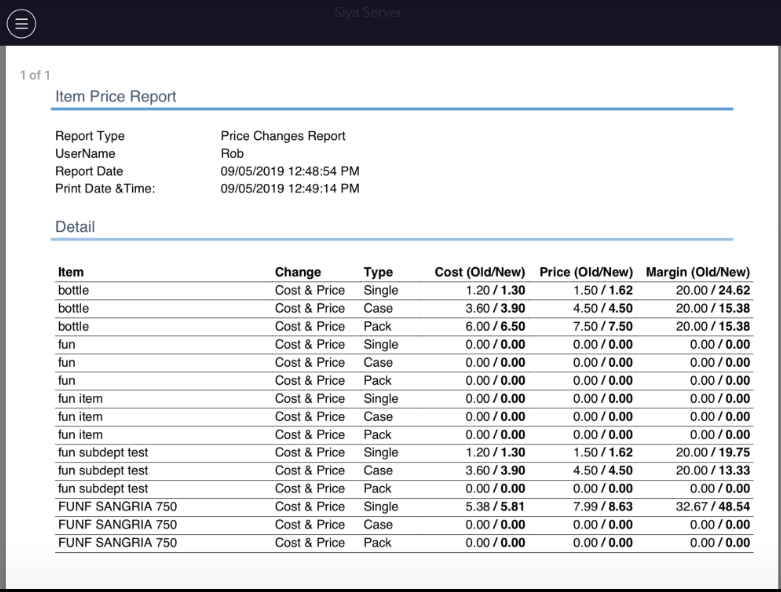Click the bottle item in the Single row
The height and width of the screenshot is (592, 781).
pos(73,290)
